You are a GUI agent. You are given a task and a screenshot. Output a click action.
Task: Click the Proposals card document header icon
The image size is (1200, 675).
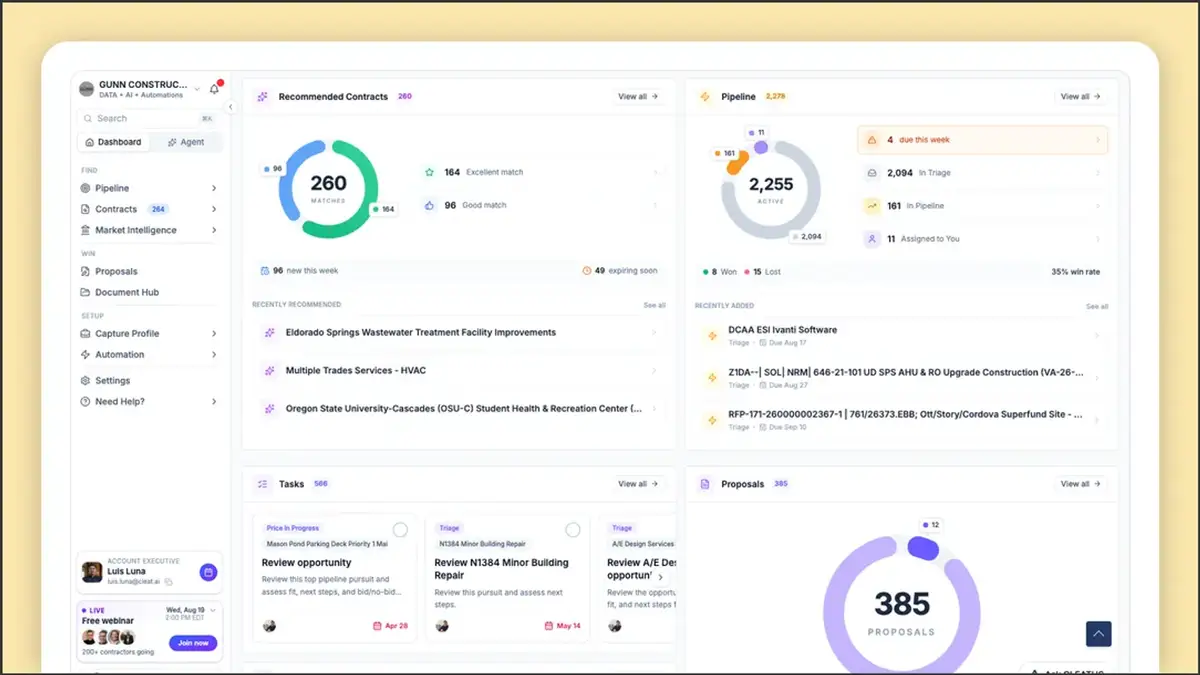705,484
